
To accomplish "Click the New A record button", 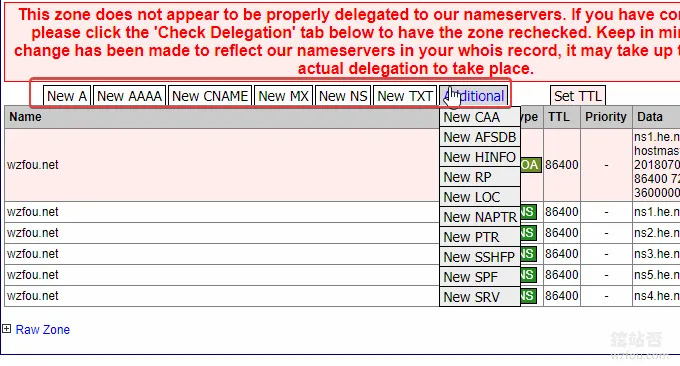I will 67,96.
